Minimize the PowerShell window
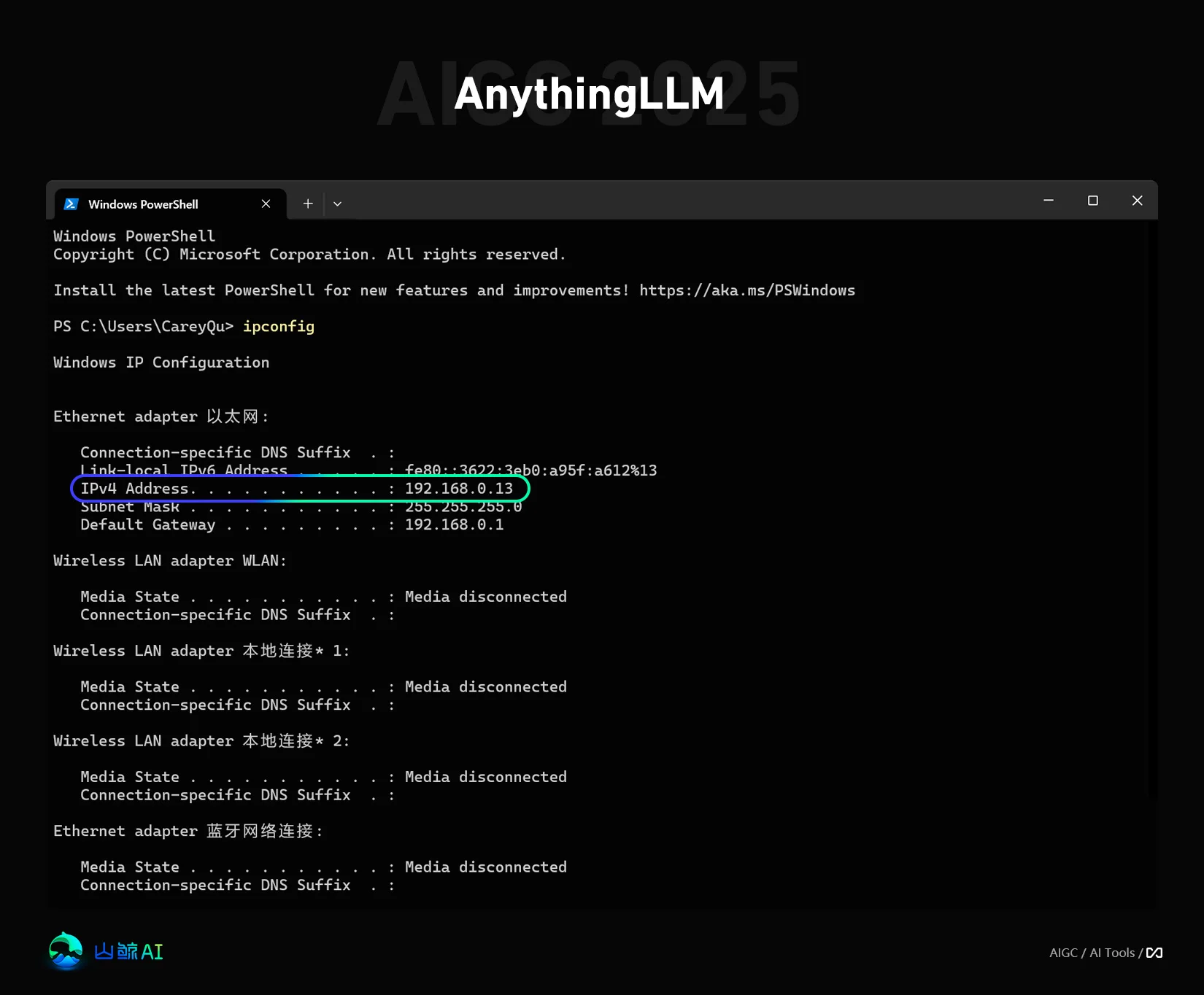 click(x=1049, y=201)
